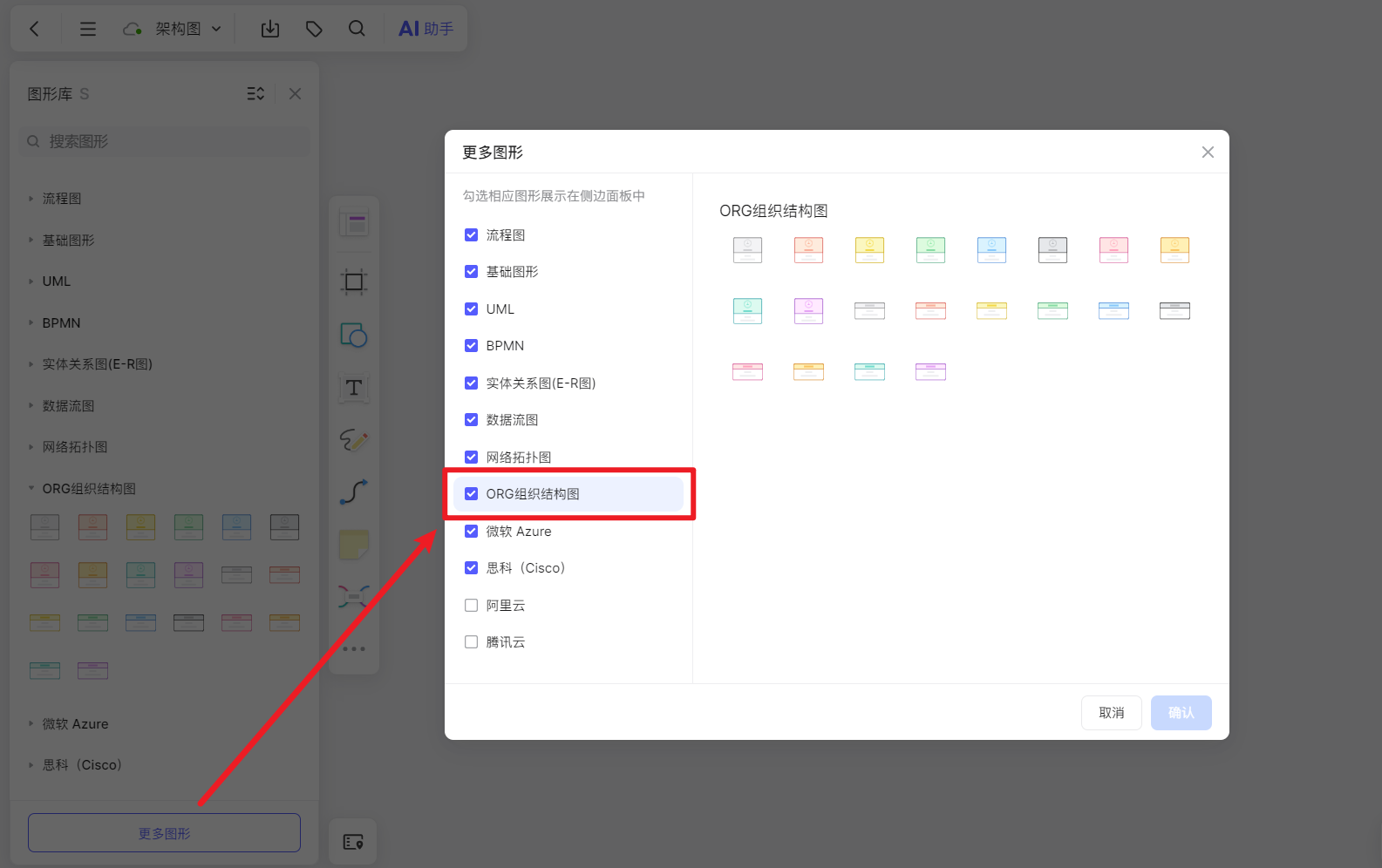Click the download/export icon
This screenshot has width=1382, height=868.
coord(270,29)
